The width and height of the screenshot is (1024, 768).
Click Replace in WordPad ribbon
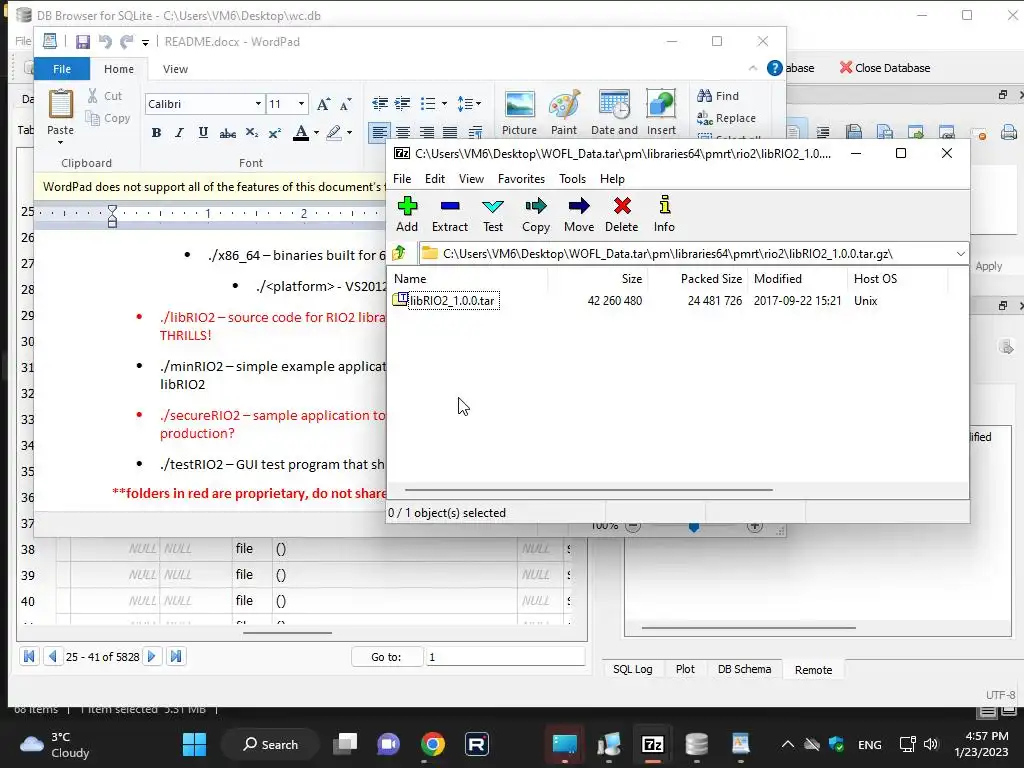pyautogui.click(x=726, y=118)
